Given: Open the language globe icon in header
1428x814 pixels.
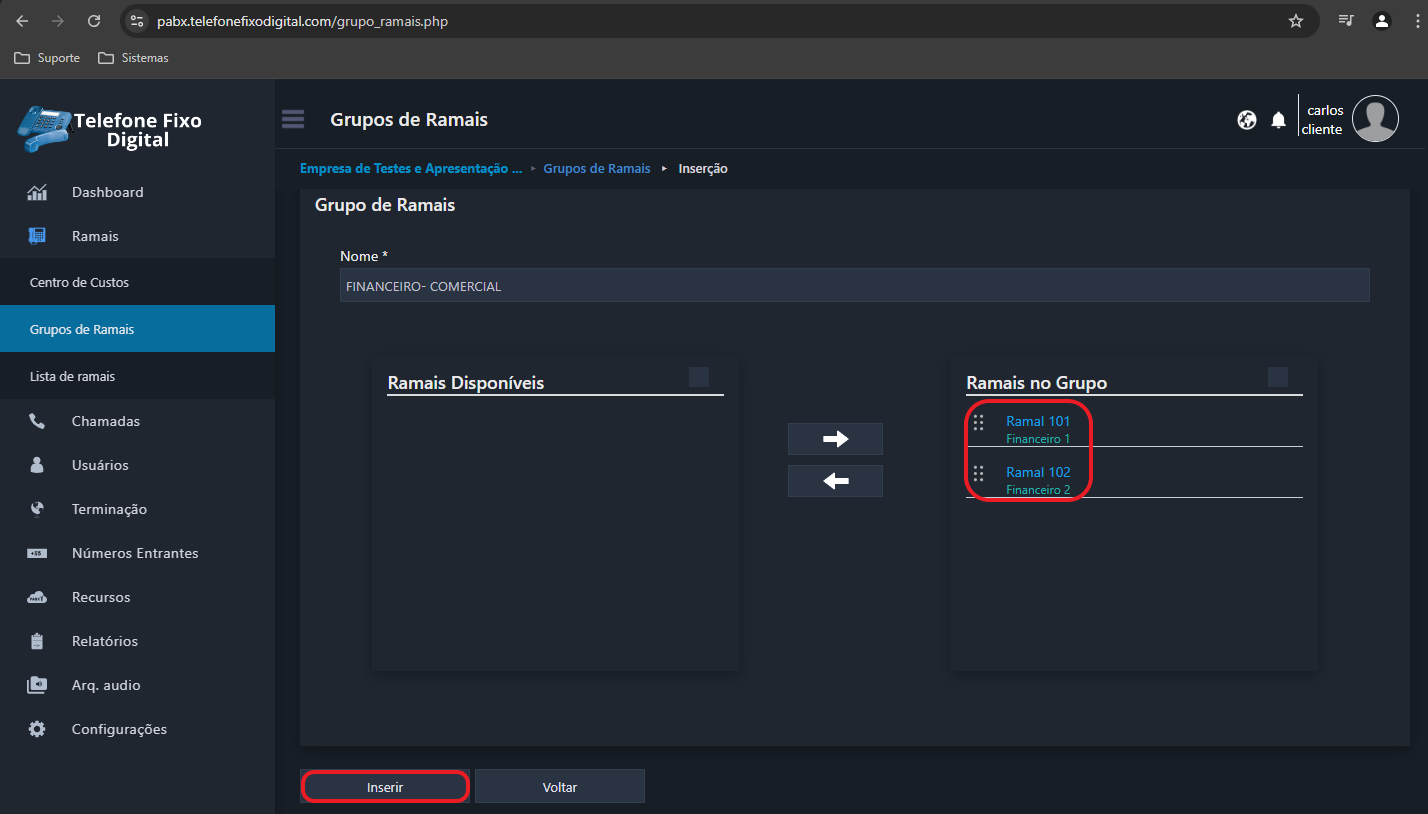Looking at the screenshot, I should pos(1246,120).
